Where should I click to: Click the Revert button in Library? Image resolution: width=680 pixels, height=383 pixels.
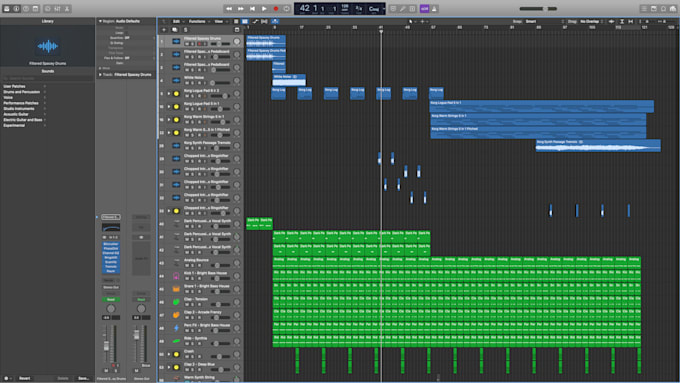coord(25,378)
